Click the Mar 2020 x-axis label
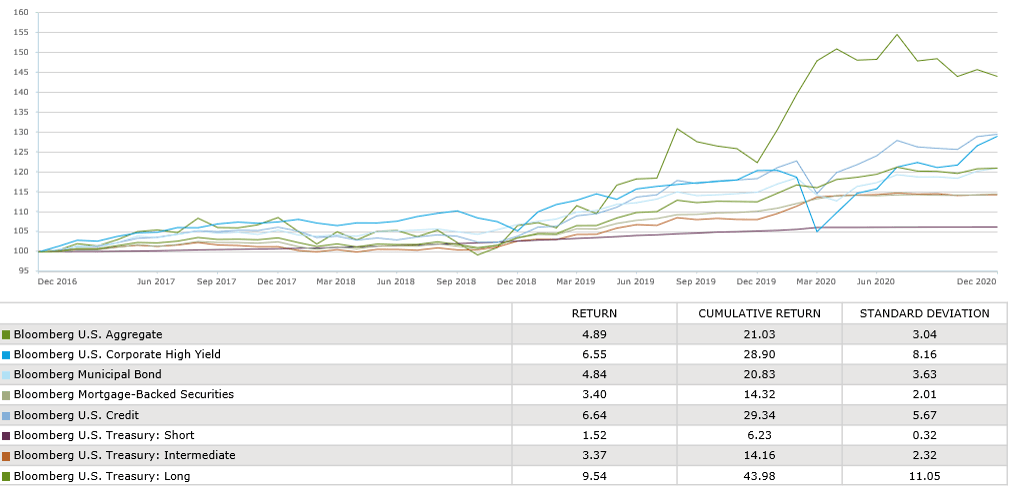 (x=817, y=283)
